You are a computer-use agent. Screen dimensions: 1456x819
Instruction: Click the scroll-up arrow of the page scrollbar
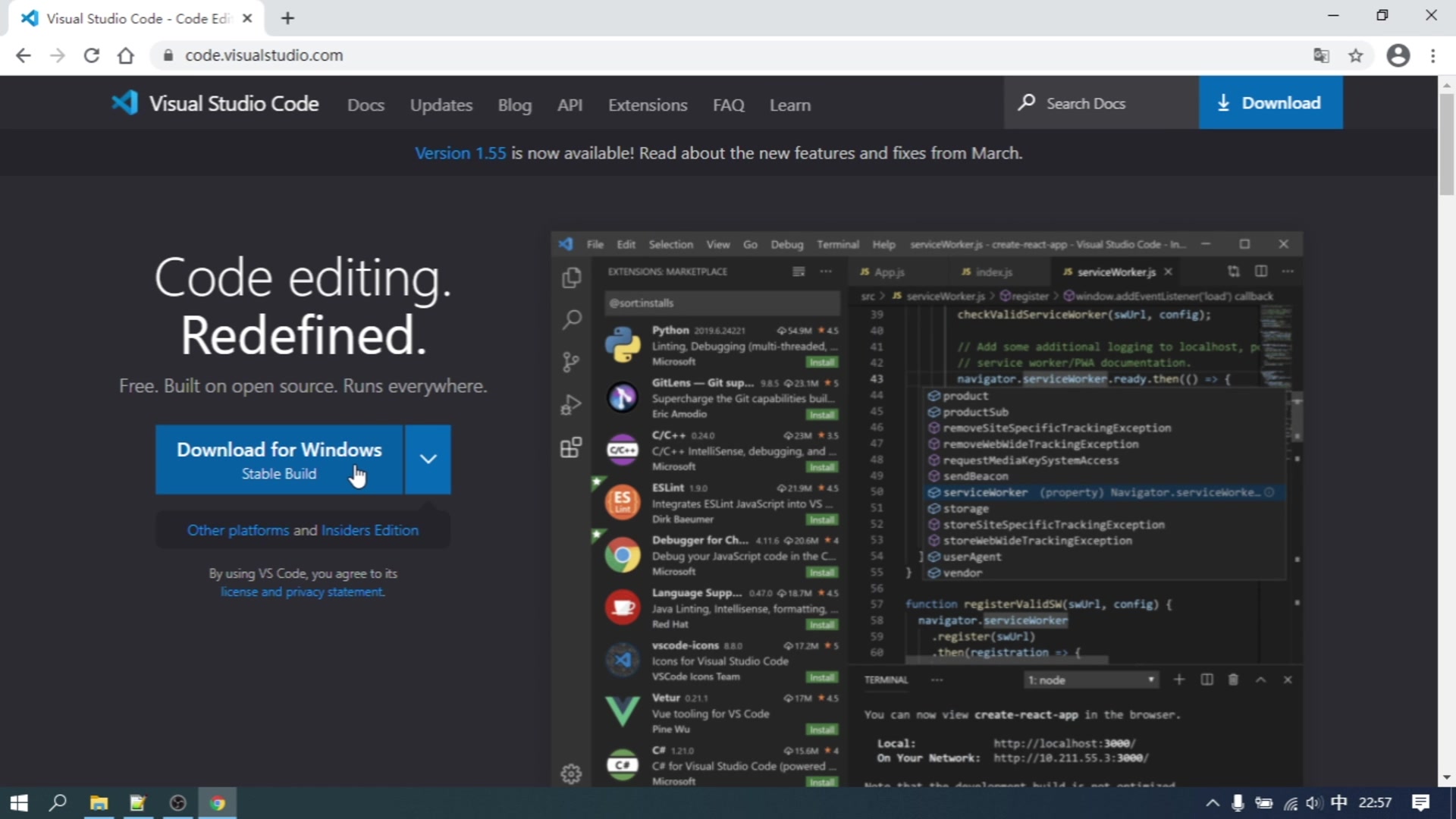[x=1447, y=84]
